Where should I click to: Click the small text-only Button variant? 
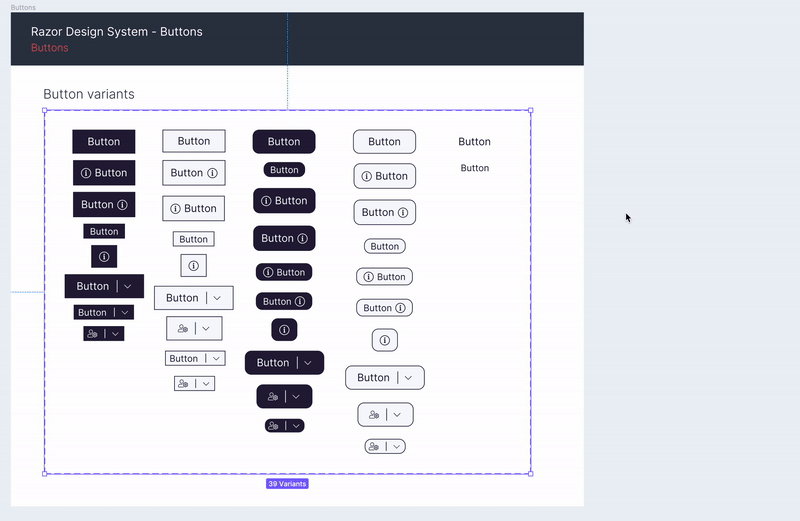(474, 168)
